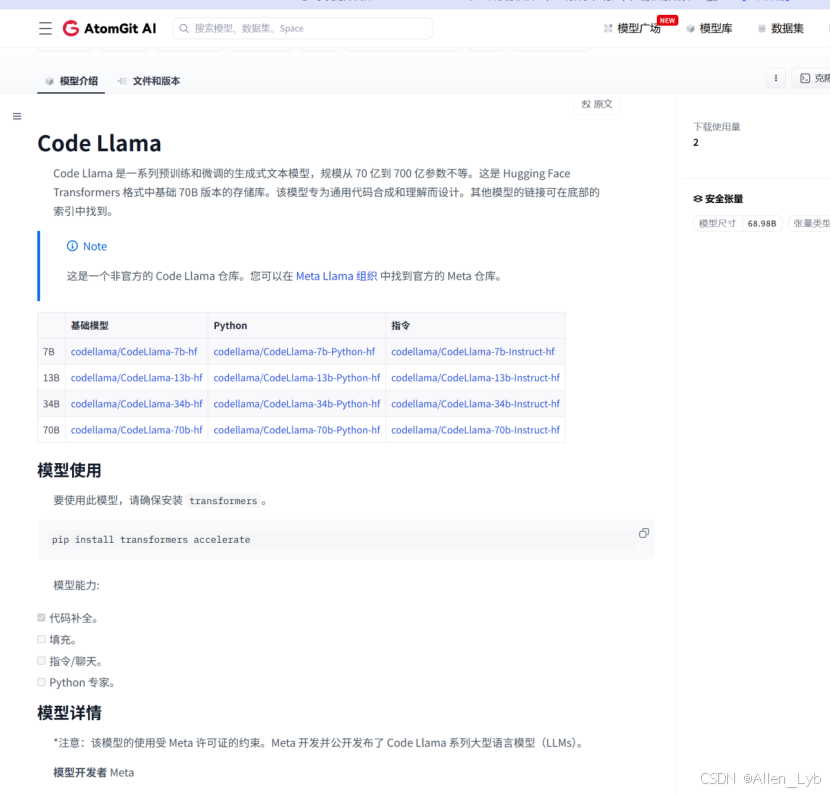Open the Meta Llama 组织 link
This screenshot has width=831, height=794.
click(x=336, y=276)
